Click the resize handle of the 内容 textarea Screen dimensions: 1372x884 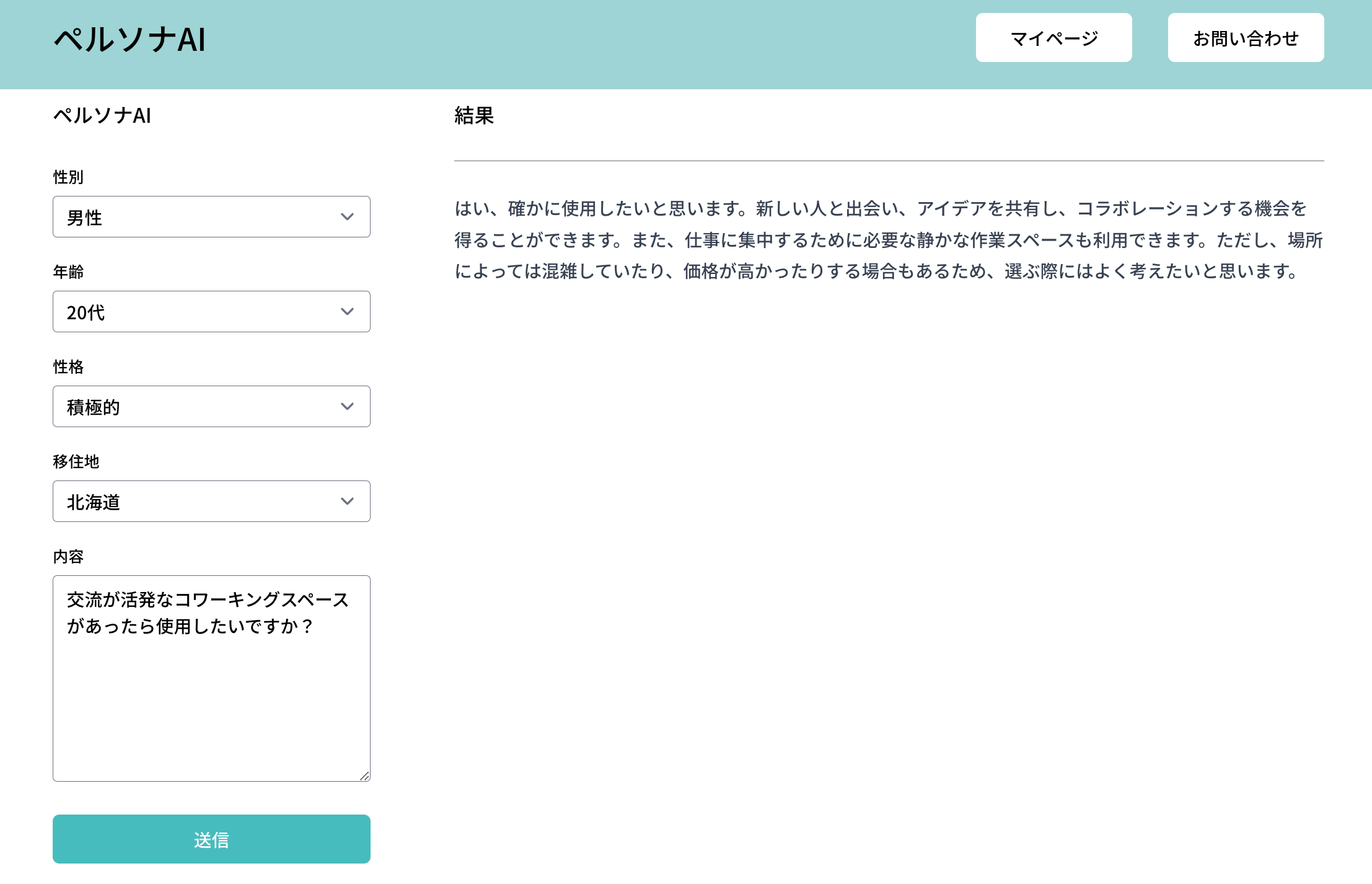coord(364,776)
